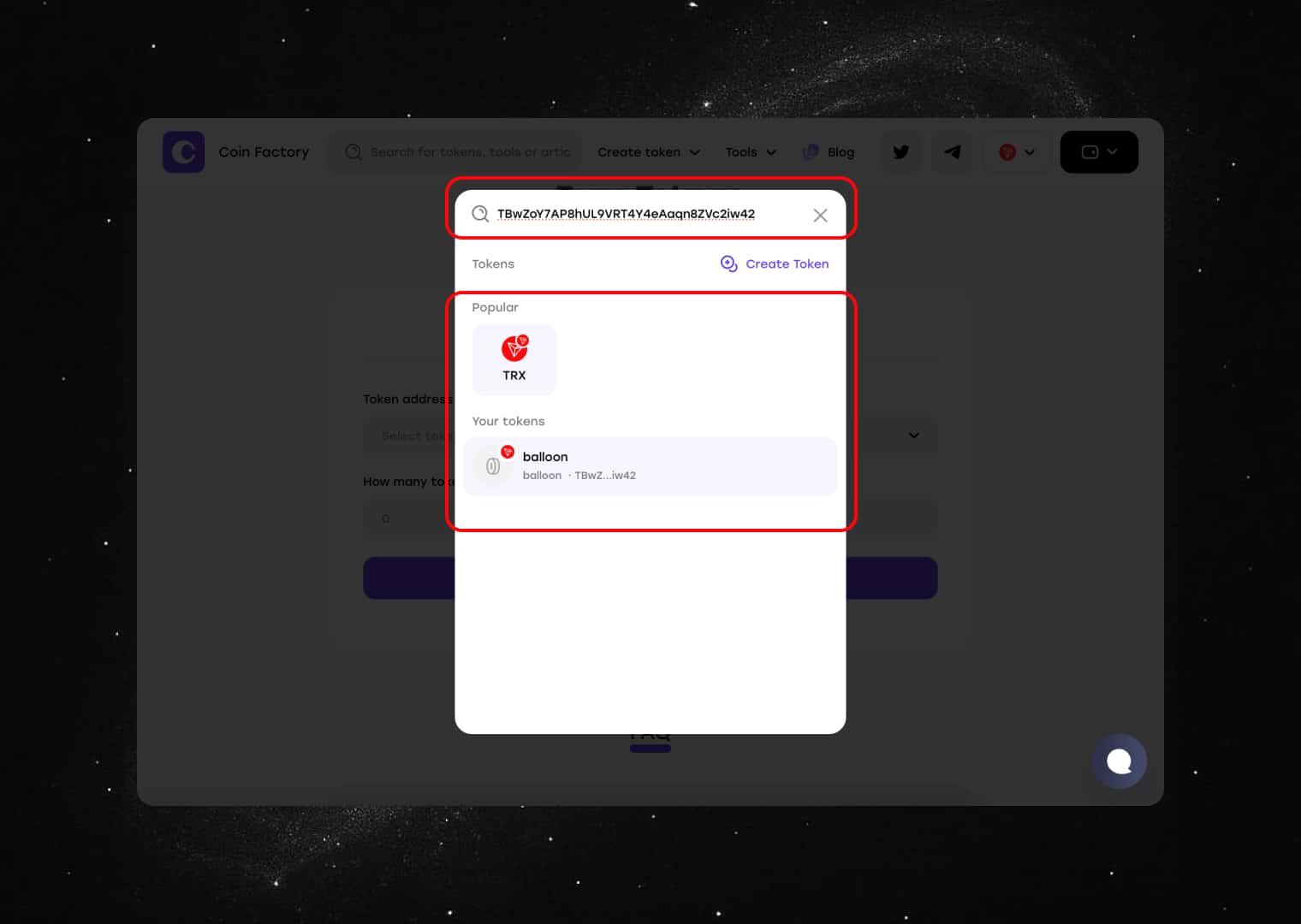Expand the Tools menu
Viewport: 1301px width, 924px height.
tap(751, 152)
